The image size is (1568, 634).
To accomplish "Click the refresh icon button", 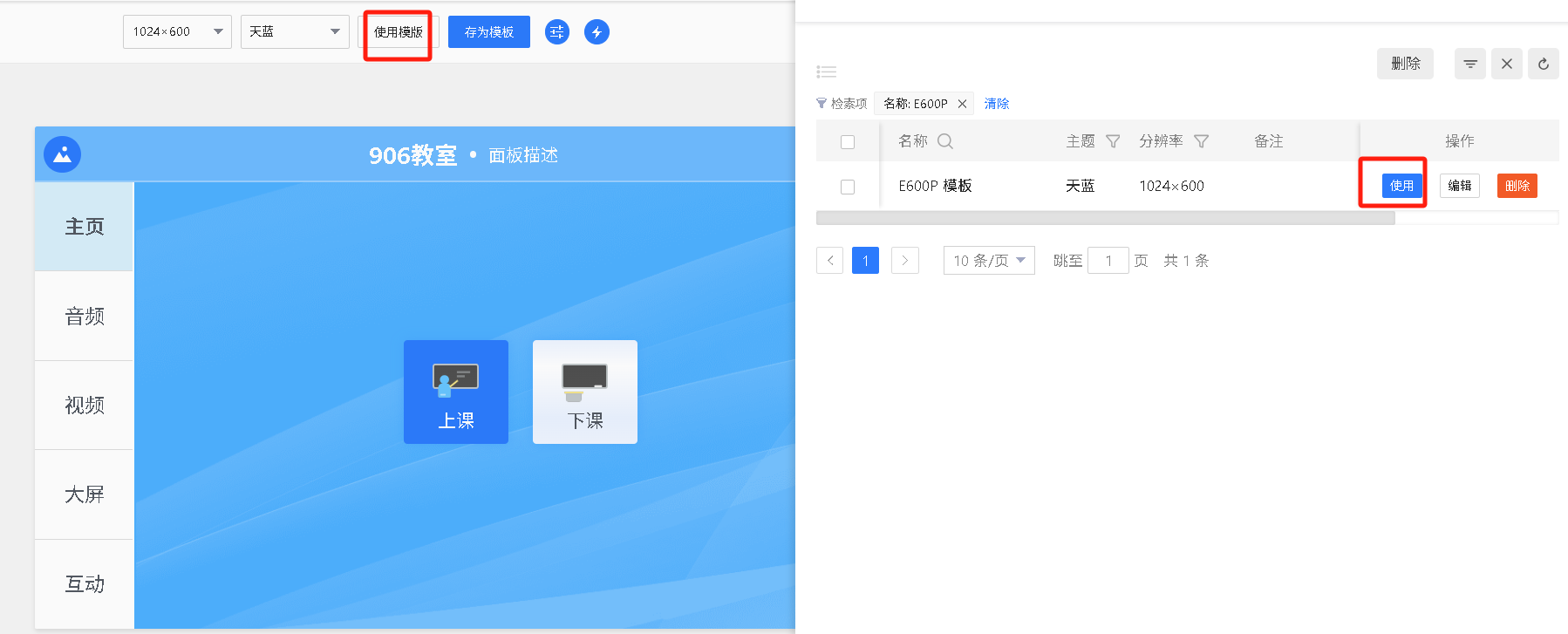I will 1543,64.
